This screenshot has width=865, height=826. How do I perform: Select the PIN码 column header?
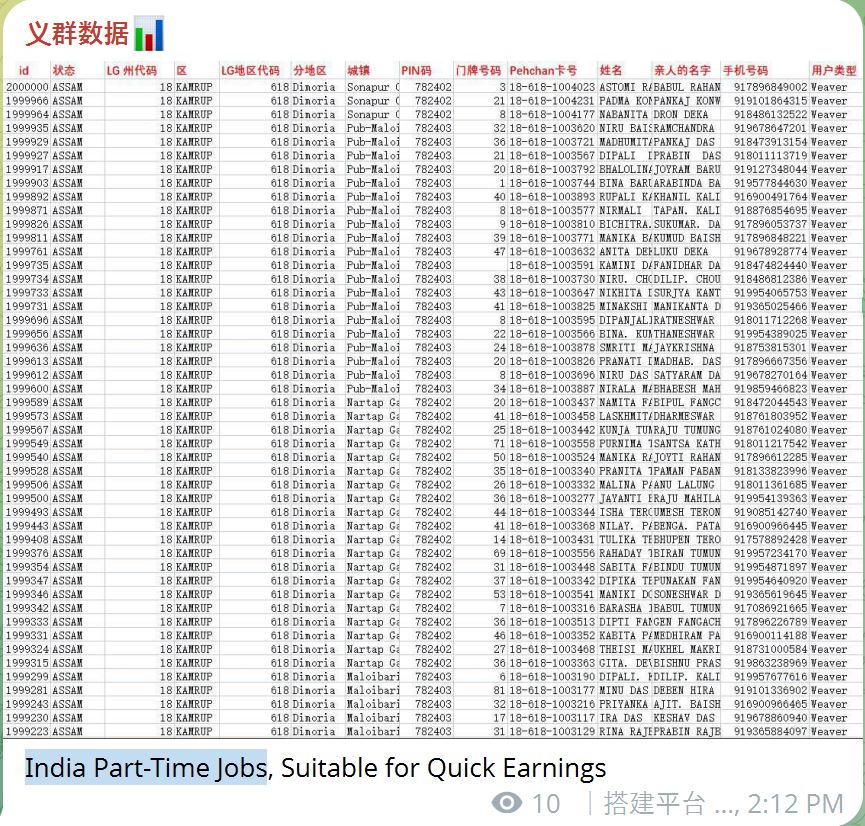[417, 71]
